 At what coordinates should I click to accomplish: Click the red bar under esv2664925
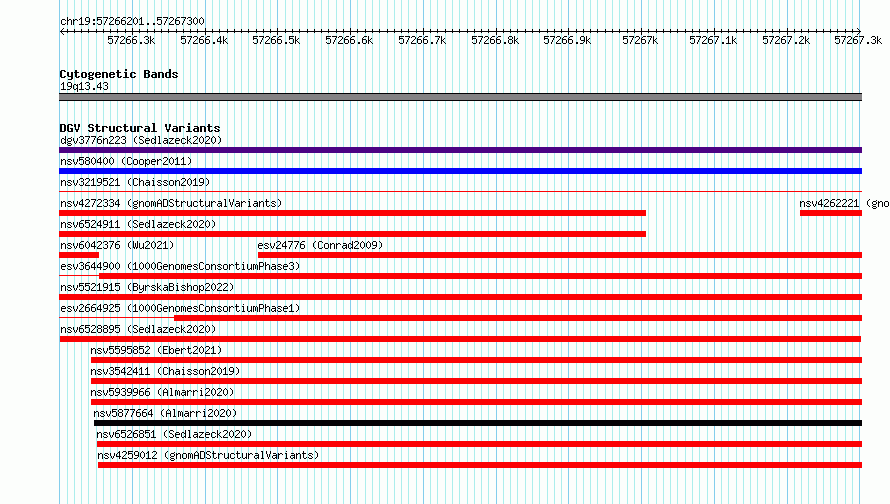coord(518,318)
